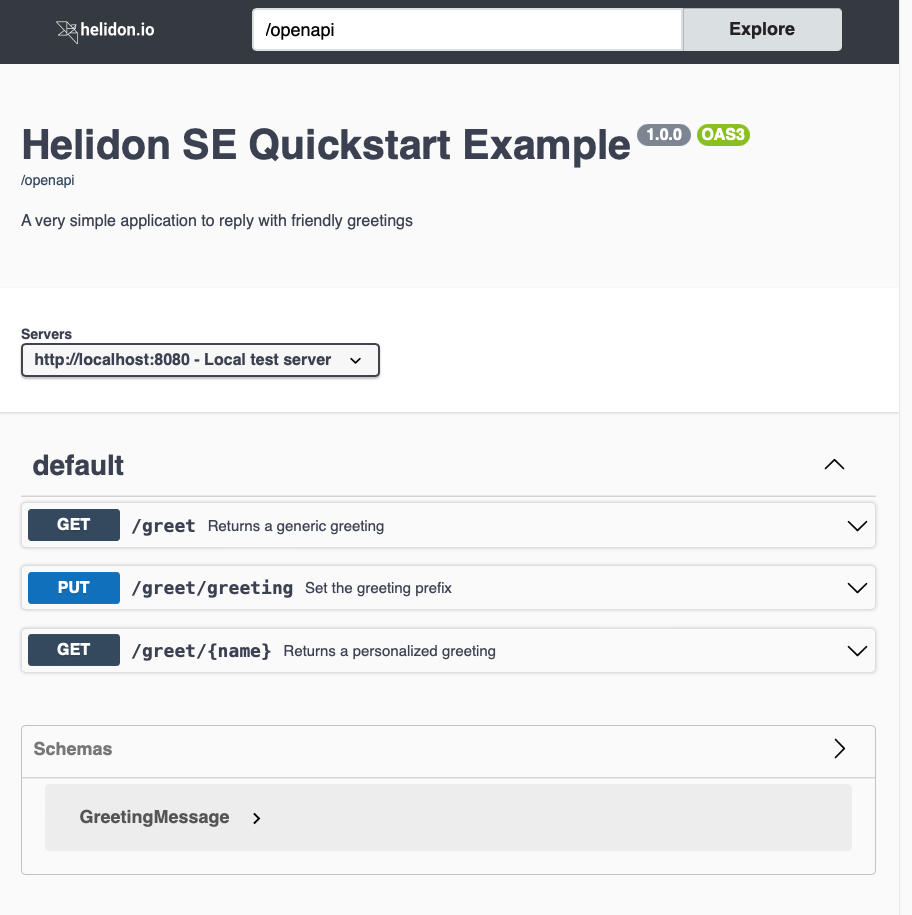Screen dimensions: 912x915
Task: Click the GET badge for /greet/{name}
Action: tap(73, 649)
